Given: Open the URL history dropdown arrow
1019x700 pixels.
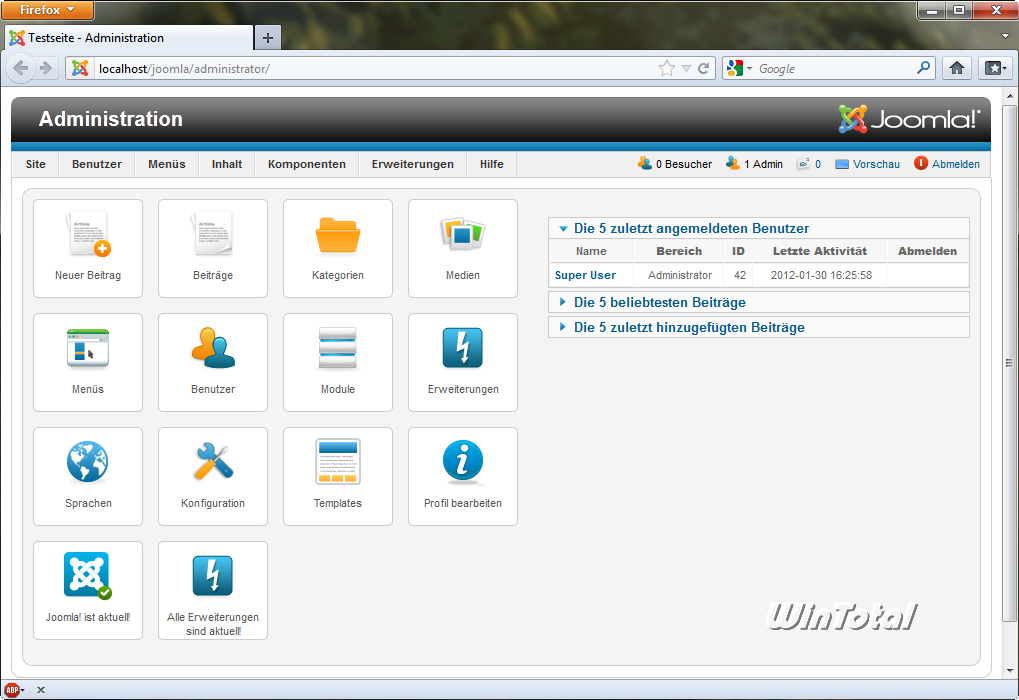Looking at the screenshot, I should pos(686,68).
